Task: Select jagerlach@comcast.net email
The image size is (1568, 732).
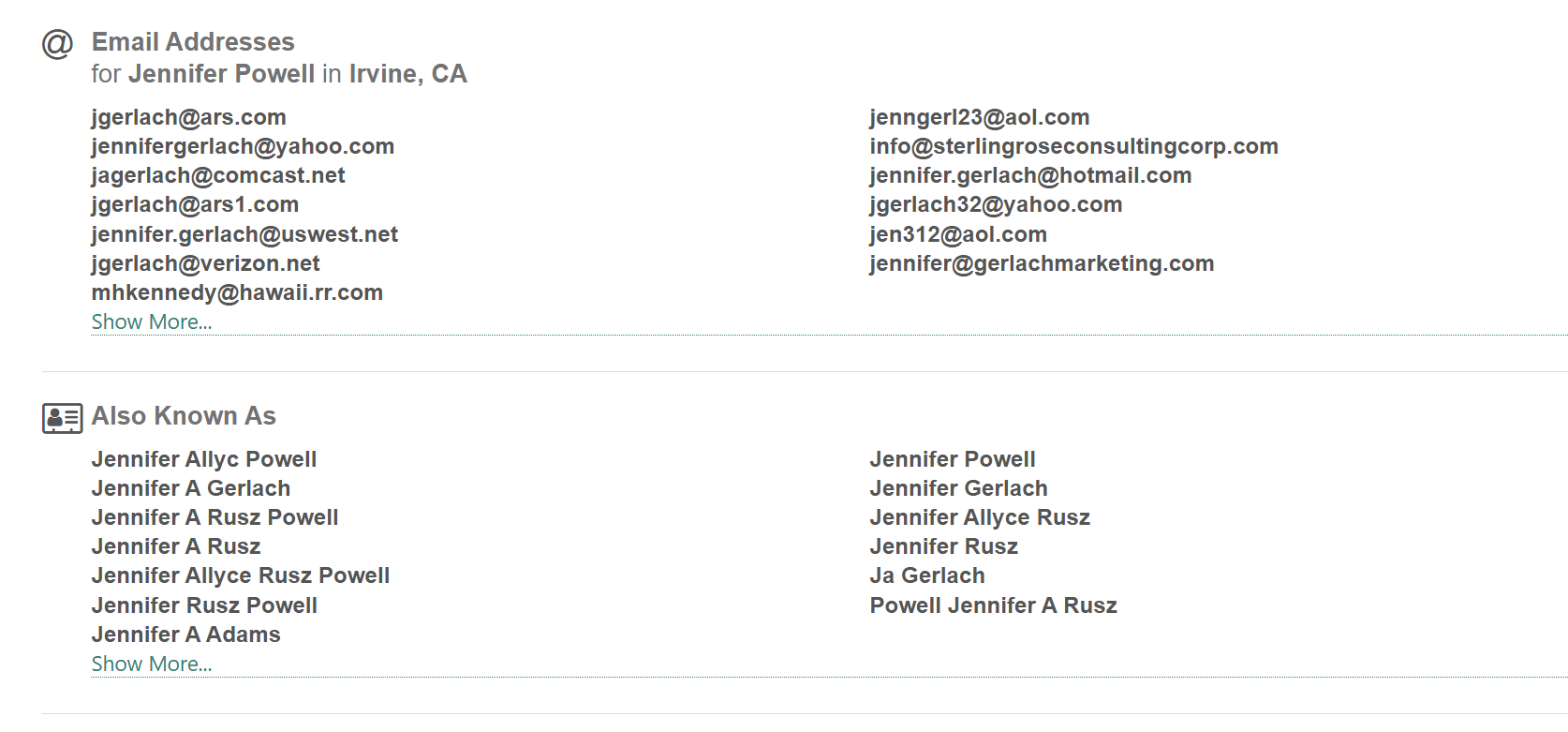Action: 218,176
